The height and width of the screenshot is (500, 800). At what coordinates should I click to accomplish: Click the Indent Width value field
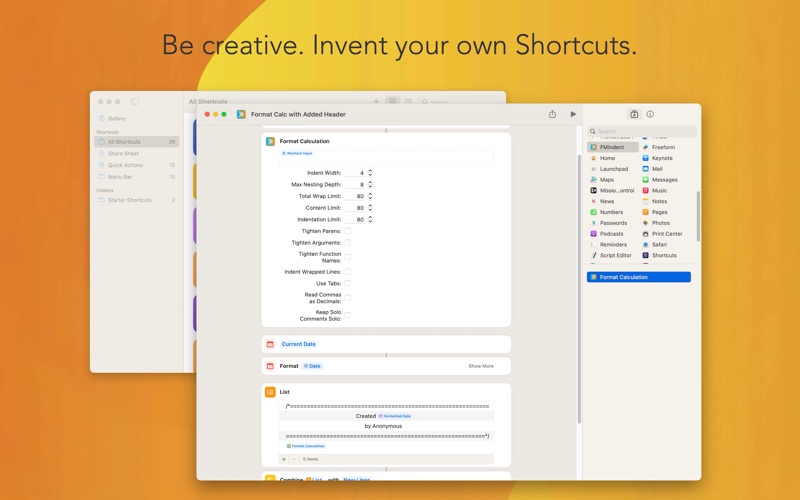pos(355,173)
